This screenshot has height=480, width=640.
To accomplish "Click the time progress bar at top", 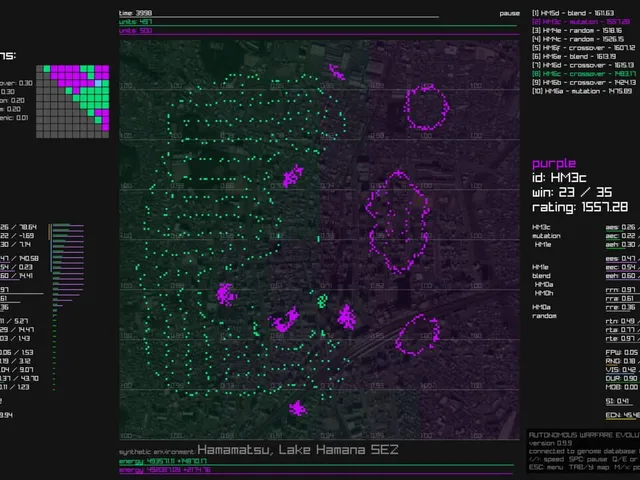I will click(x=279, y=17).
